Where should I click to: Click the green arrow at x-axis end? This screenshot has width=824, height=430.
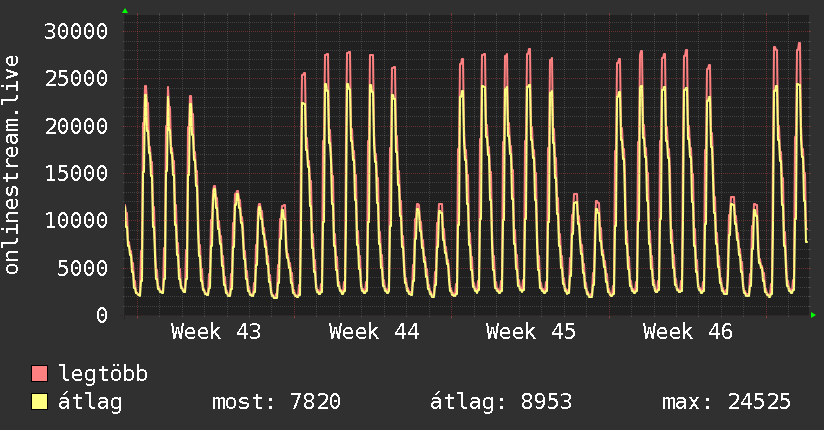(813, 315)
